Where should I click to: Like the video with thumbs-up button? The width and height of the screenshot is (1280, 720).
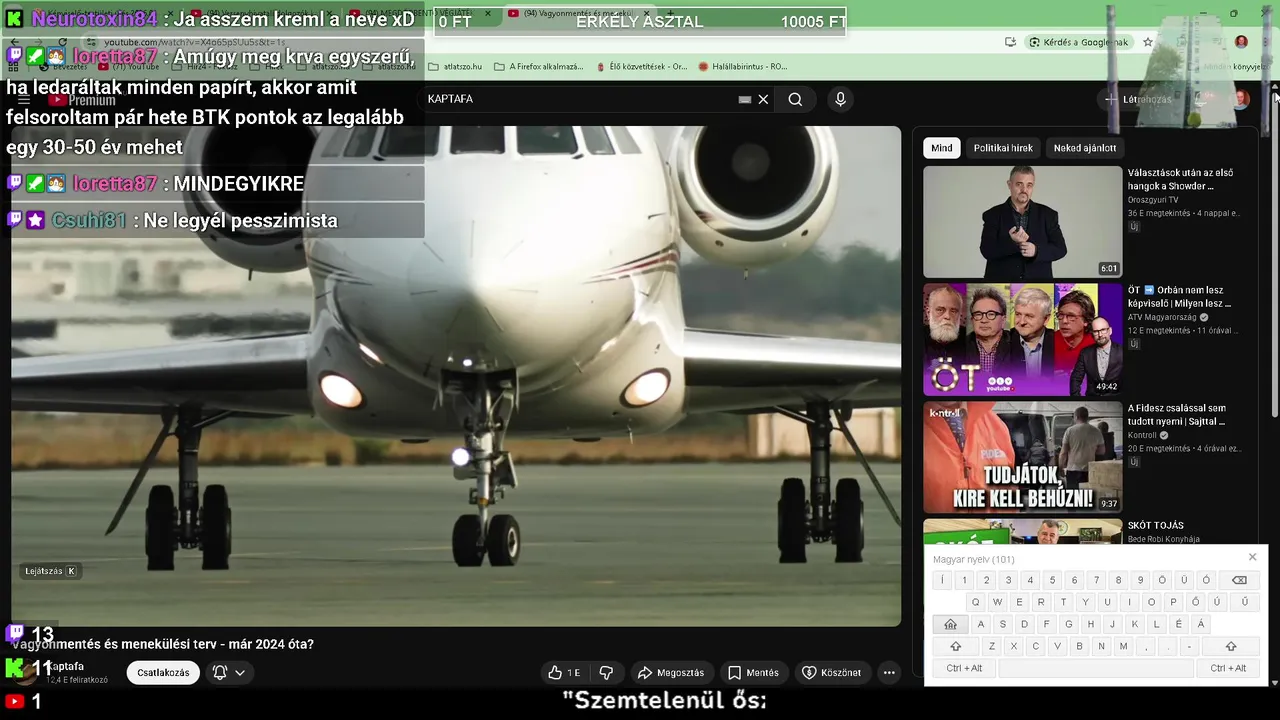pos(565,673)
